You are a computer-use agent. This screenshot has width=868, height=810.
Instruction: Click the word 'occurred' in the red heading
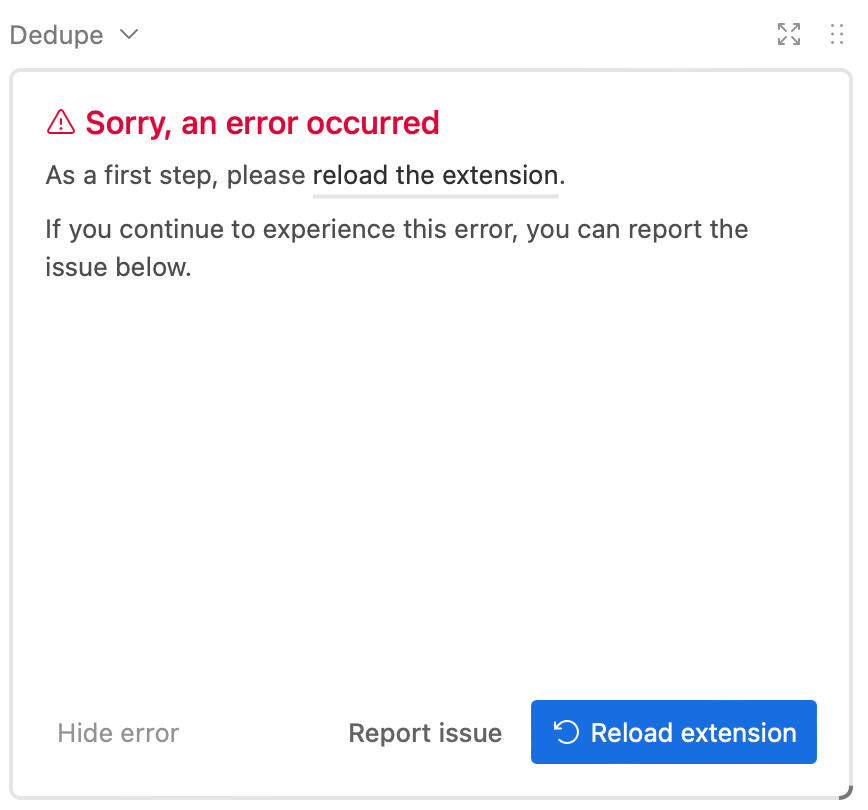click(x=373, y=123)
